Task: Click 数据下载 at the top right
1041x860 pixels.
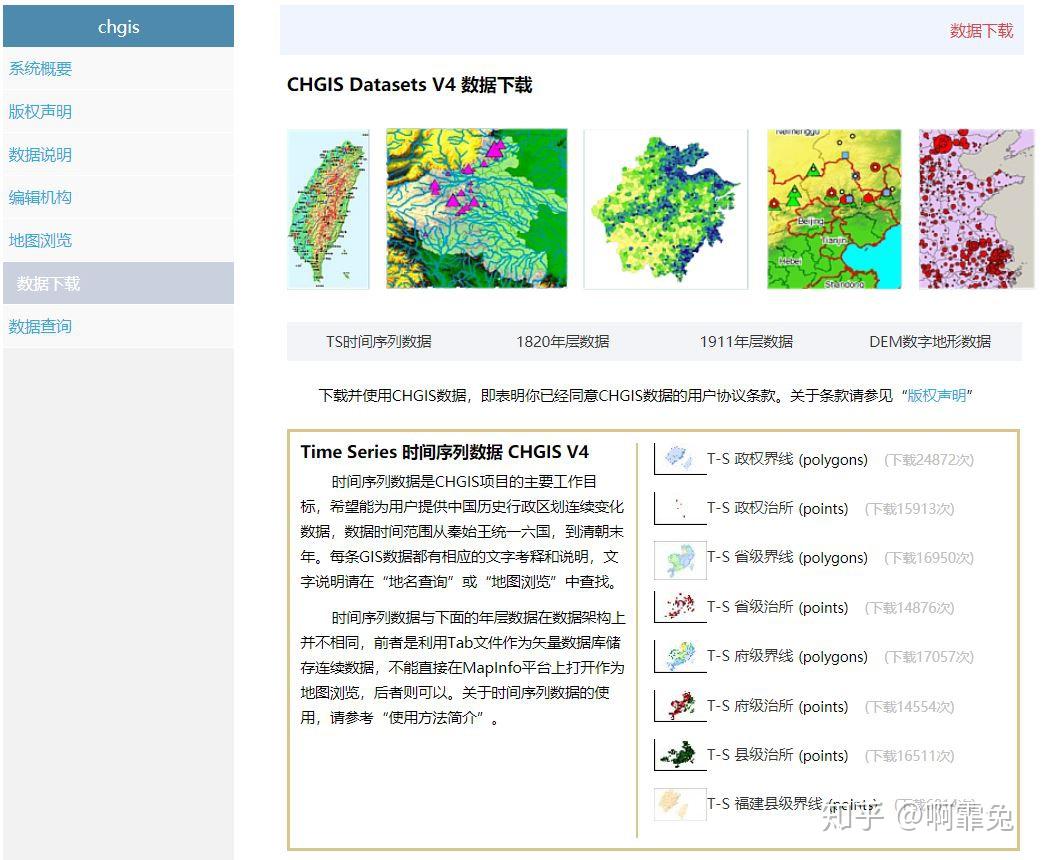Action: click(980, 31)
